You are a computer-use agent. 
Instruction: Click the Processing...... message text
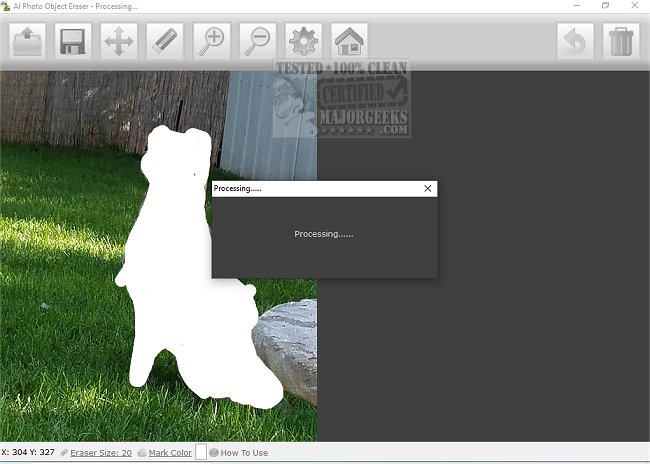click(324, 234)
